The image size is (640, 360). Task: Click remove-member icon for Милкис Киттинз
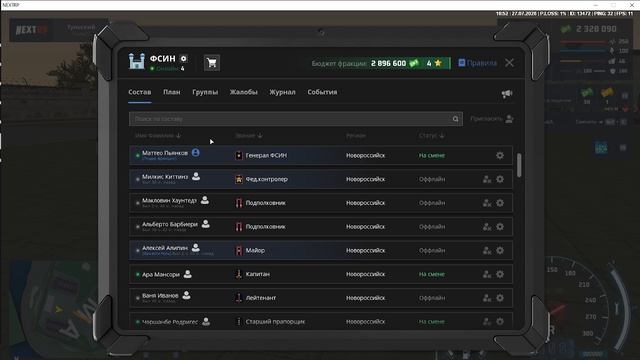click(487, 179)
